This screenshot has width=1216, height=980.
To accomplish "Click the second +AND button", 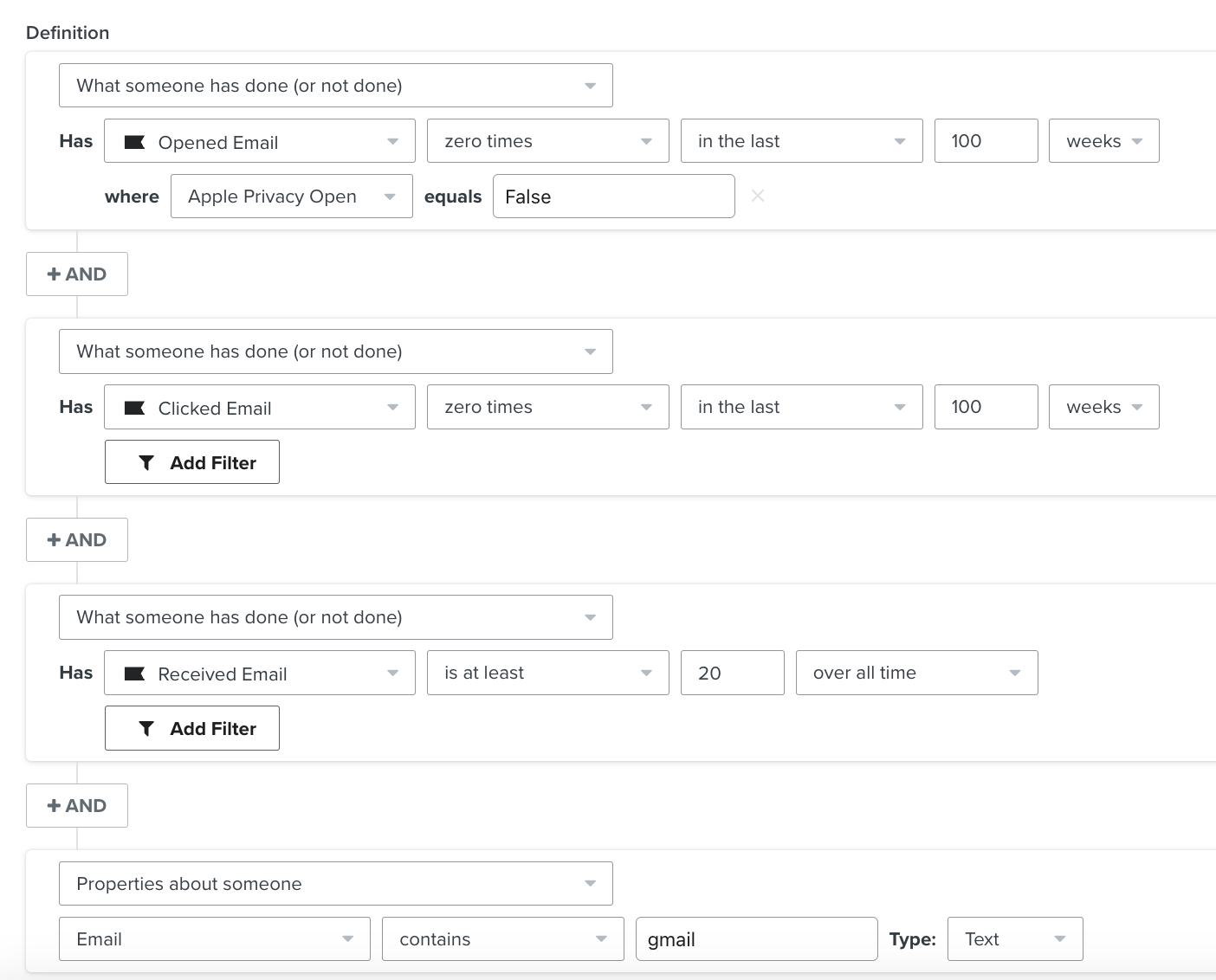I will coord(76,539).
